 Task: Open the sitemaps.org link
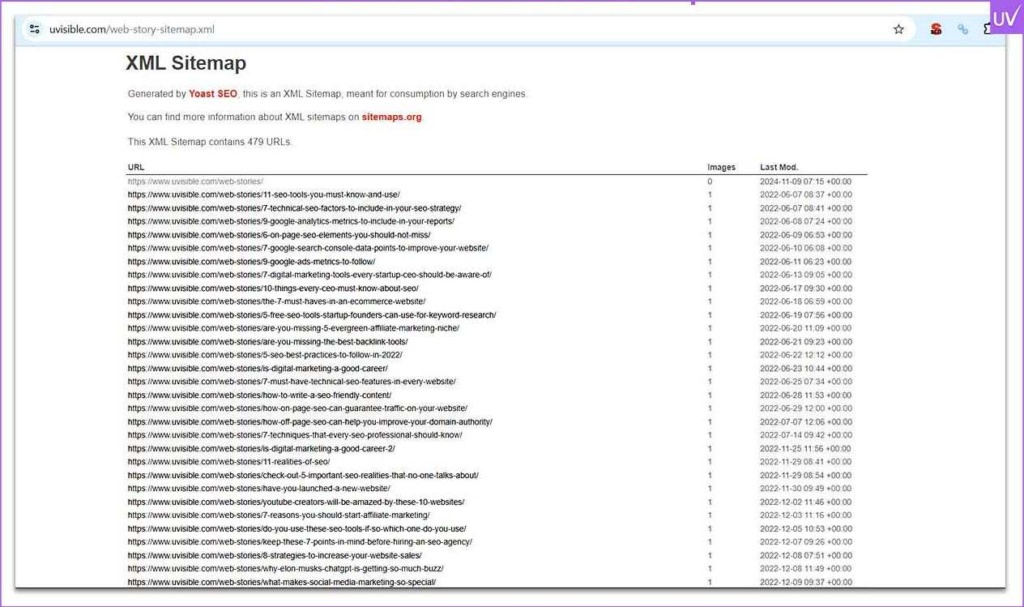click(x=391, y=117)
